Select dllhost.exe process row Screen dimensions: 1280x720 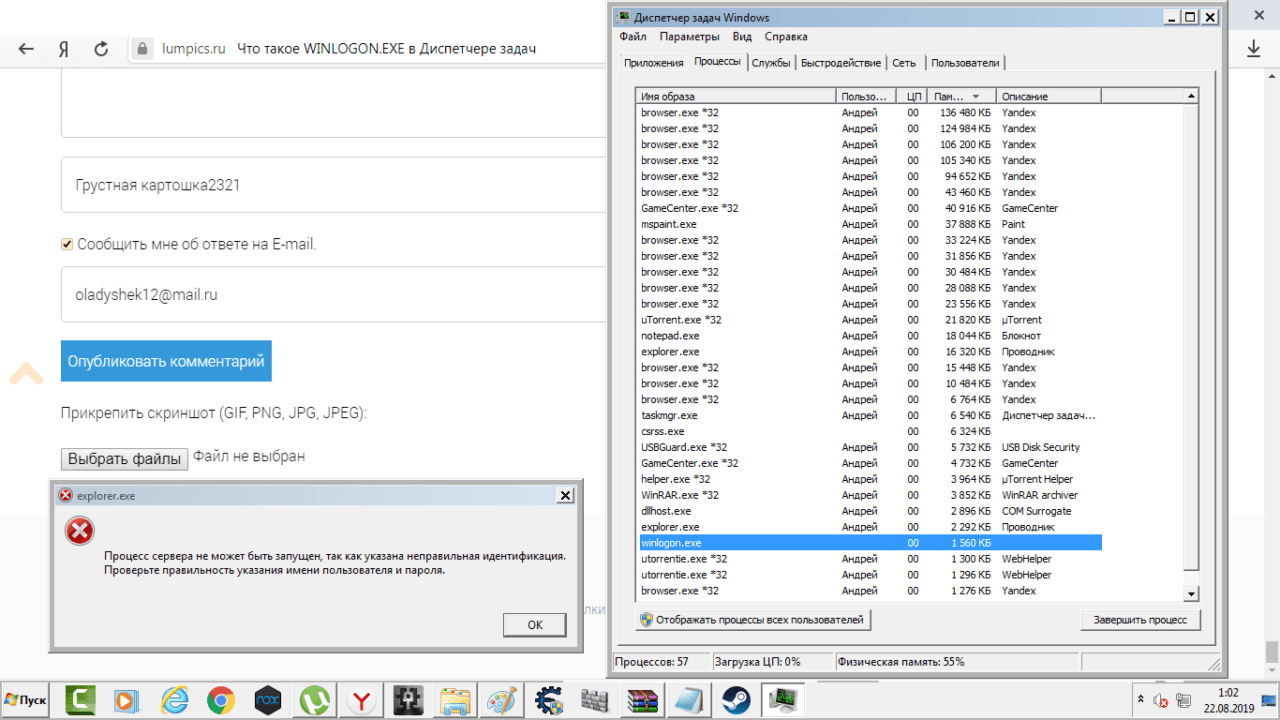tap(868, 511)
